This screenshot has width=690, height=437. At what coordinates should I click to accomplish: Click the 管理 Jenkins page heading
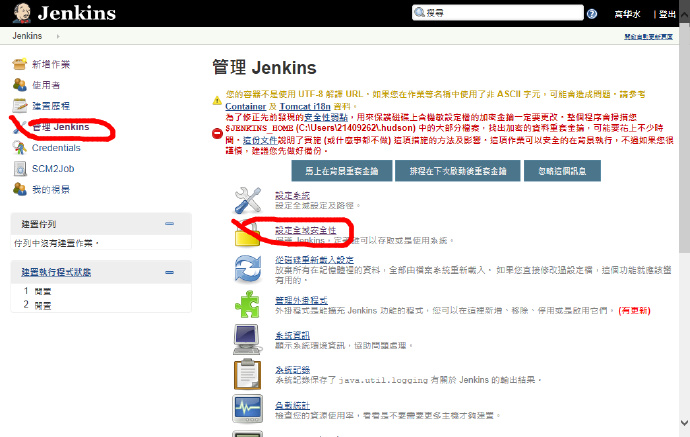point(264,68)
